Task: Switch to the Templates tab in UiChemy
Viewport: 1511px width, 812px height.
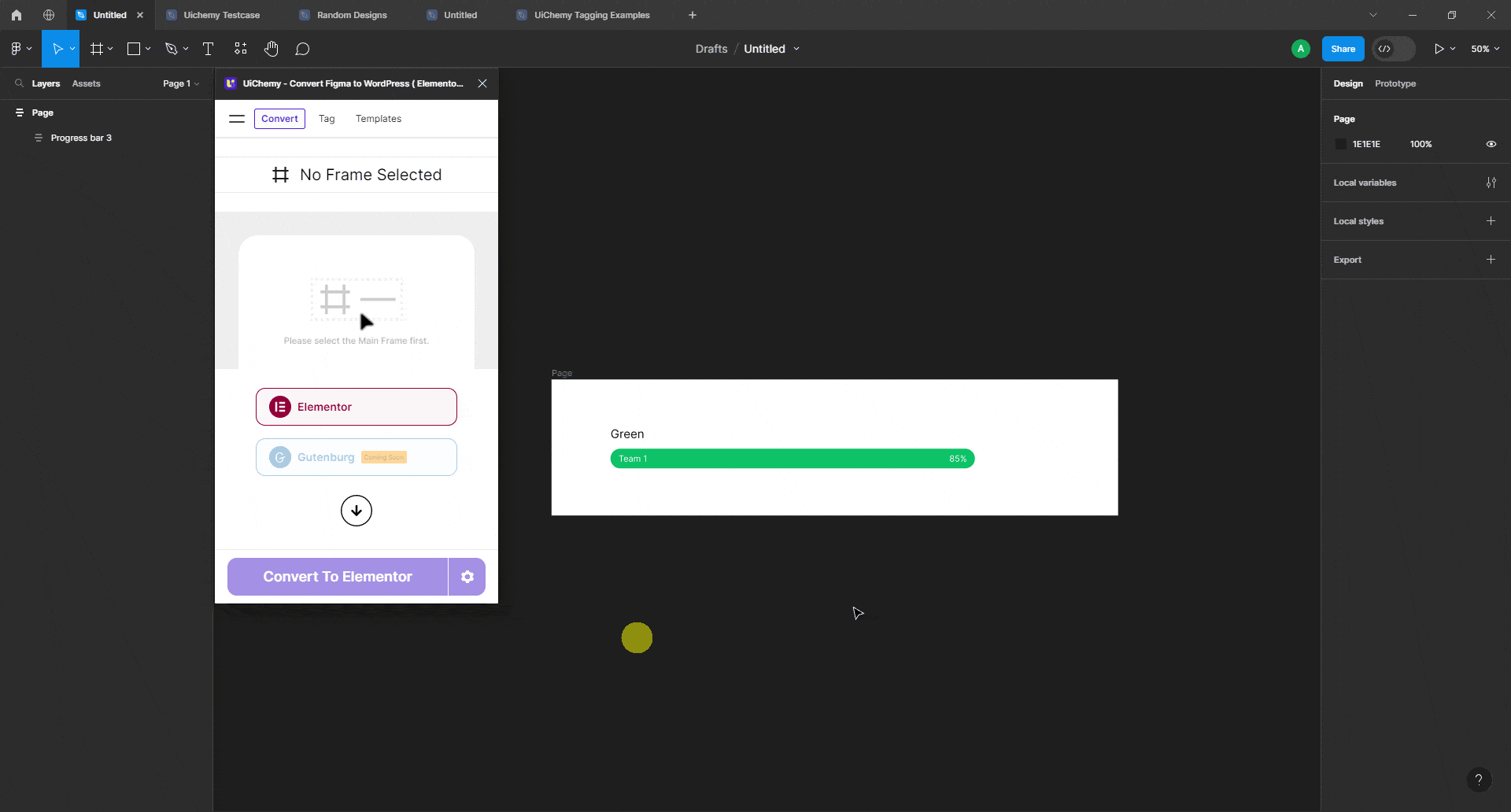Action: pos(379,119)
